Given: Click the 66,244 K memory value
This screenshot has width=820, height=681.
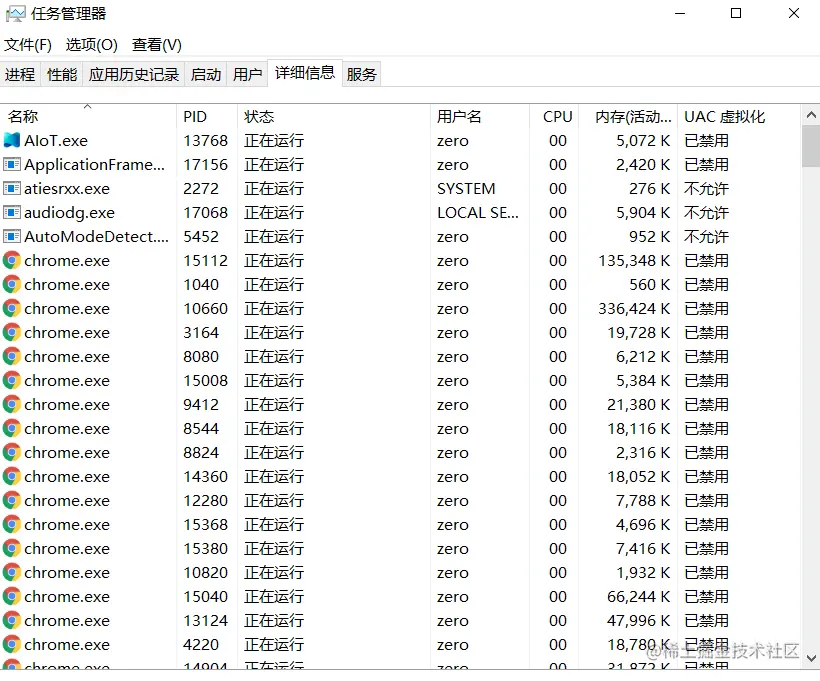Looking at the screenshot, I should coord(639,596).
